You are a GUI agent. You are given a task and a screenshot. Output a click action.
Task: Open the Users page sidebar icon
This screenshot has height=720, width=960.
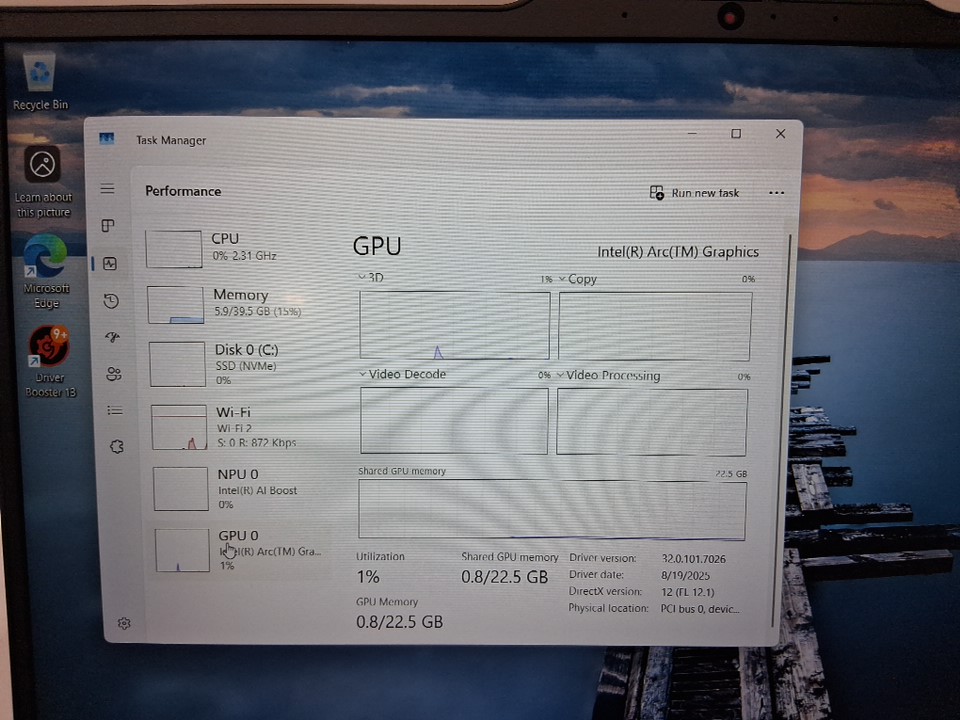(x=113, y=374)
